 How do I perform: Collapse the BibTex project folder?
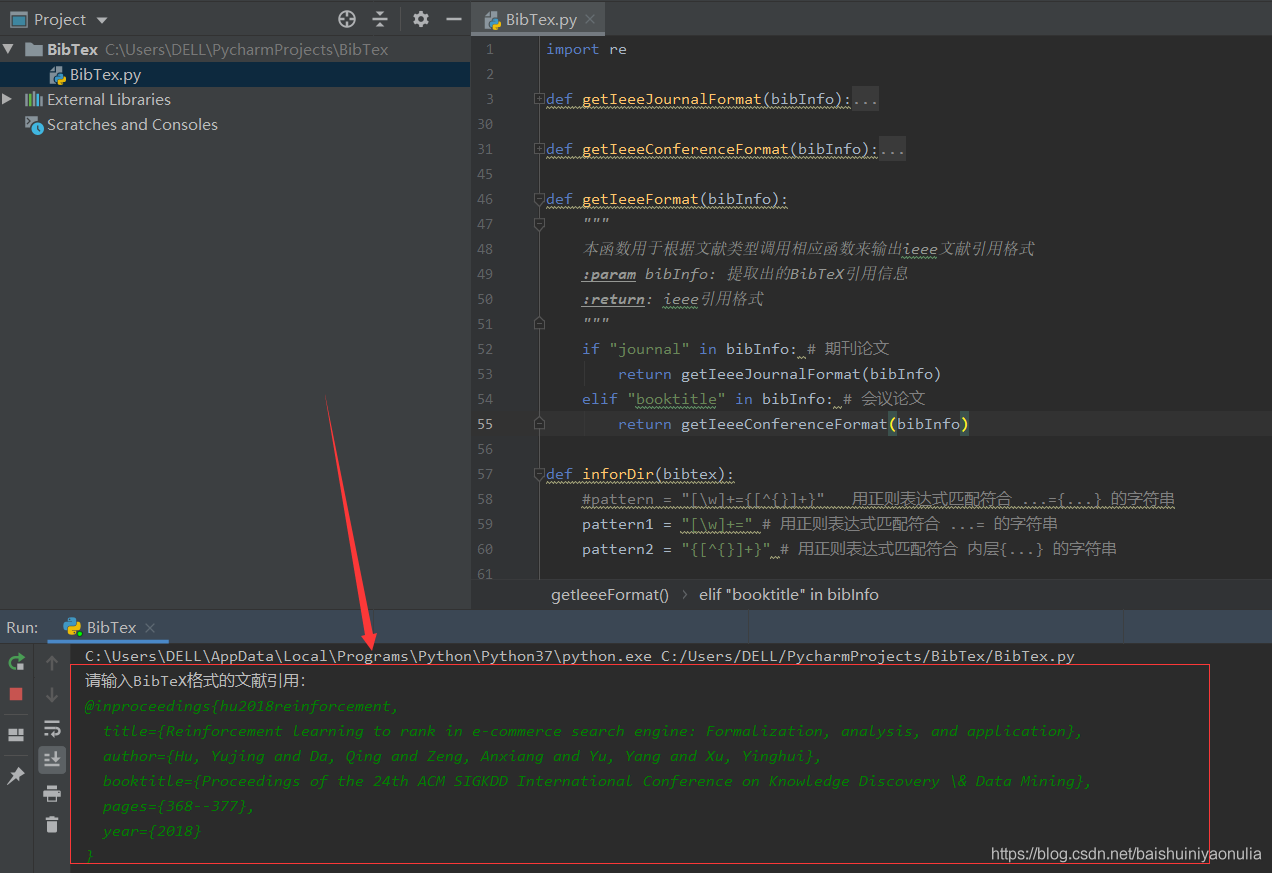(8, 49)
